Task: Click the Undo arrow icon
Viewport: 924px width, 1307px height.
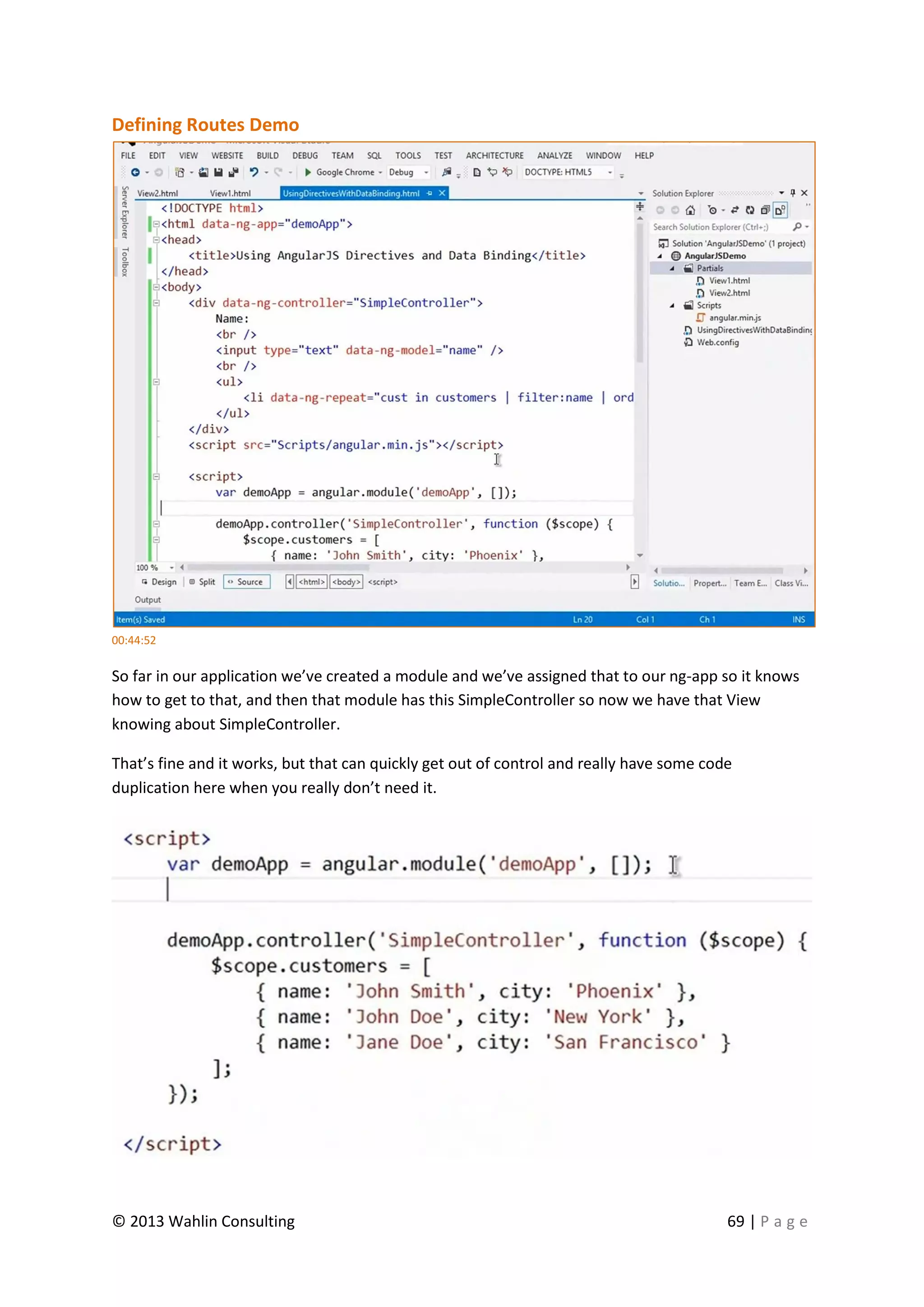Action: (x=254, y=172)
